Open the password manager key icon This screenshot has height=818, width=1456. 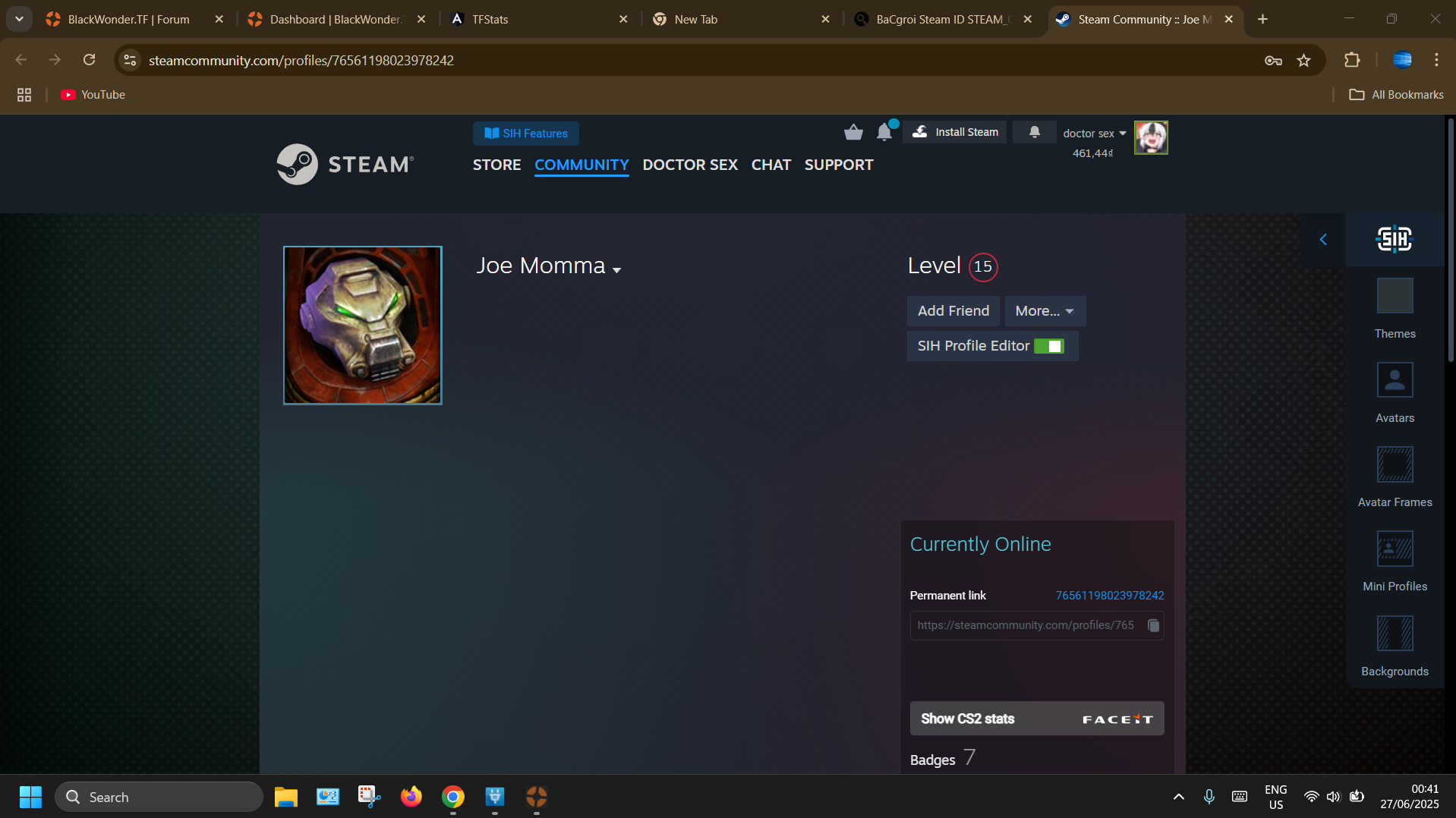[1273, 60]
